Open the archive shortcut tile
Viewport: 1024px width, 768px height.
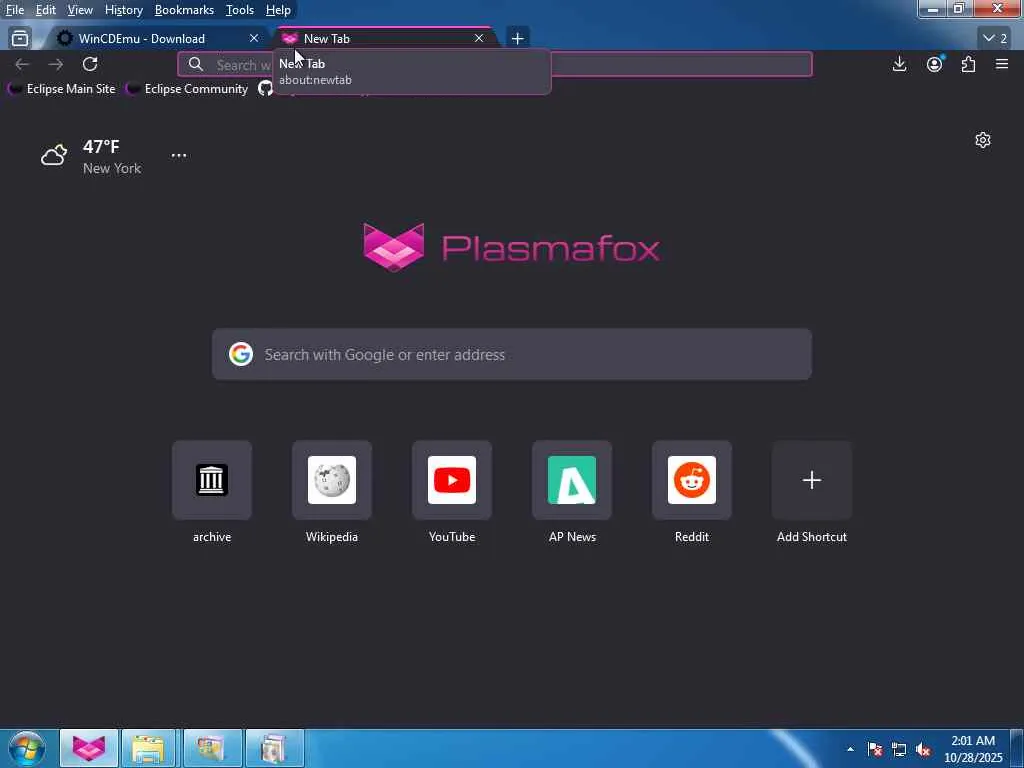[x=212, y=480]
